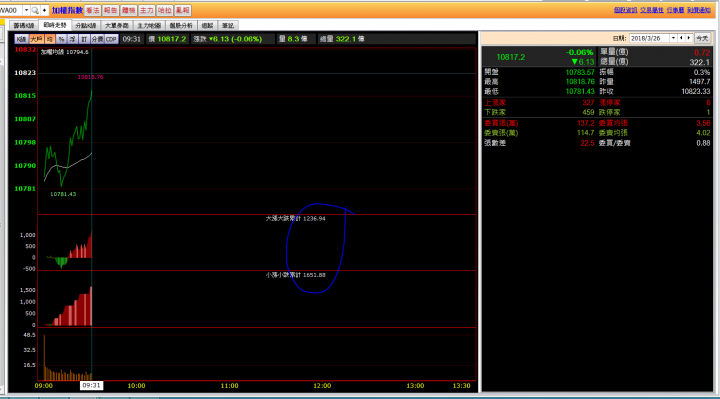Click the diamond icon next to search
The height and width of the screenshot is (399, 720).
45,10
